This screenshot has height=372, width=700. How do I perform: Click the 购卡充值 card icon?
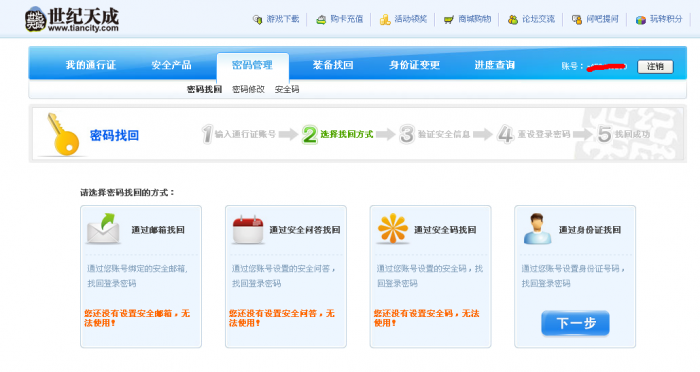click(321, 20)
